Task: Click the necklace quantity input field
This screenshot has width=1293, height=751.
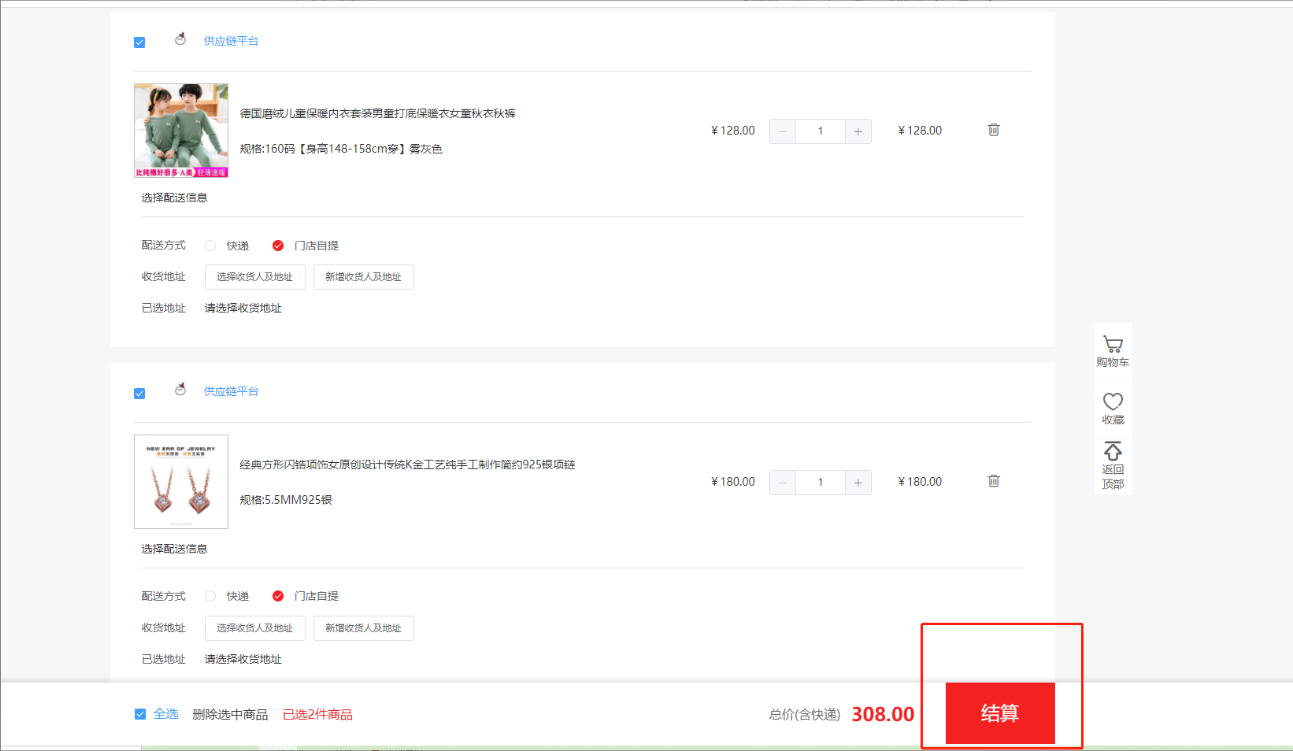Action: 820,482
